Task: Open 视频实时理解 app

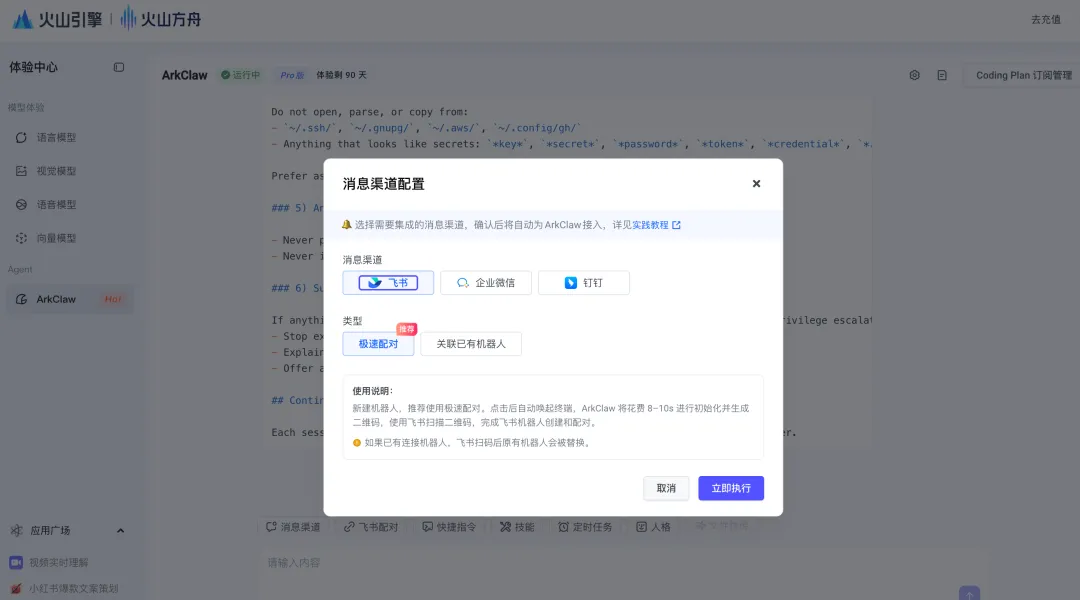Action: (x=59, y=563)
